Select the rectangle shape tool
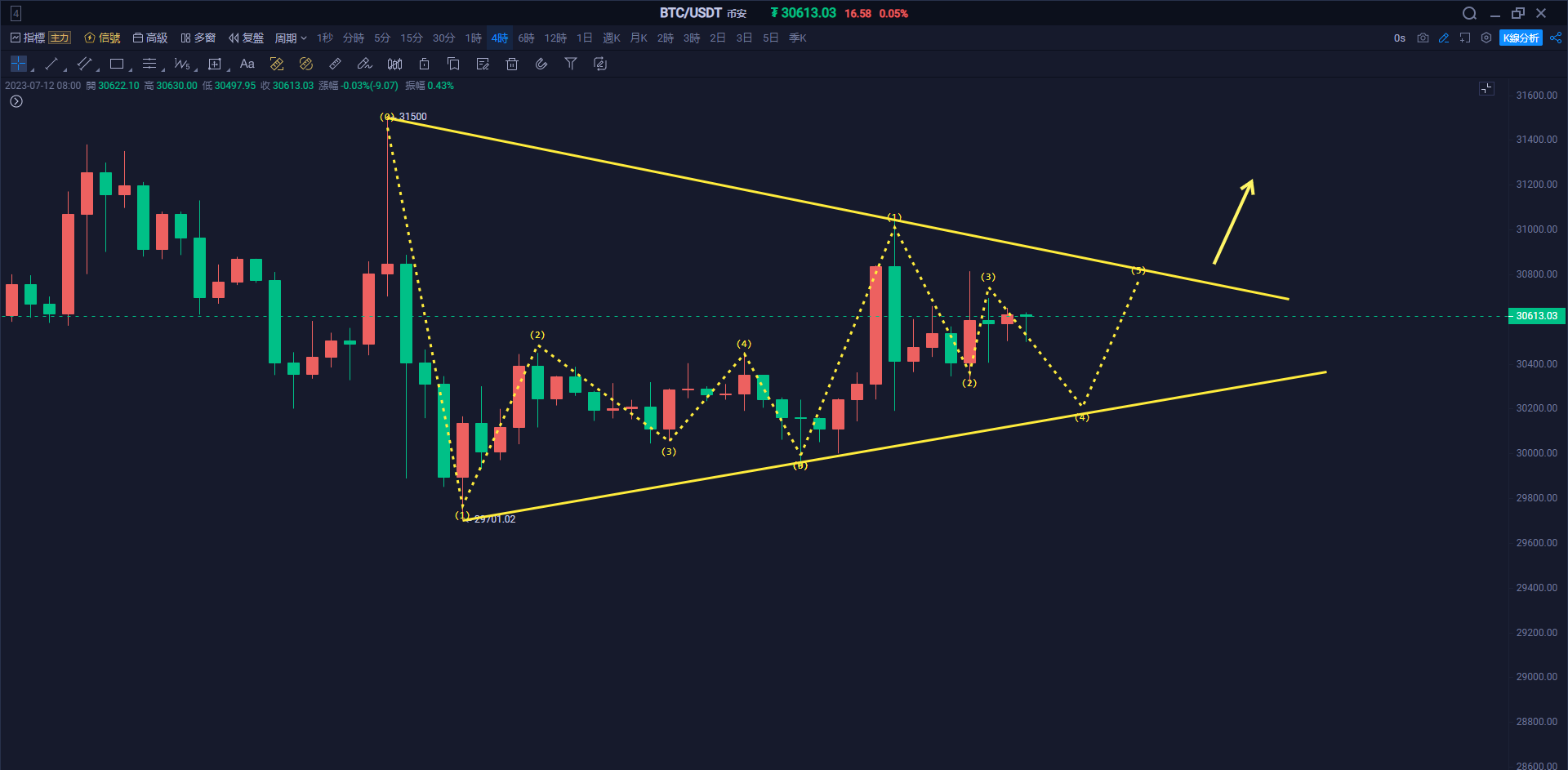1568x770 pixels. pyautogui.click(x=117, y=64)
